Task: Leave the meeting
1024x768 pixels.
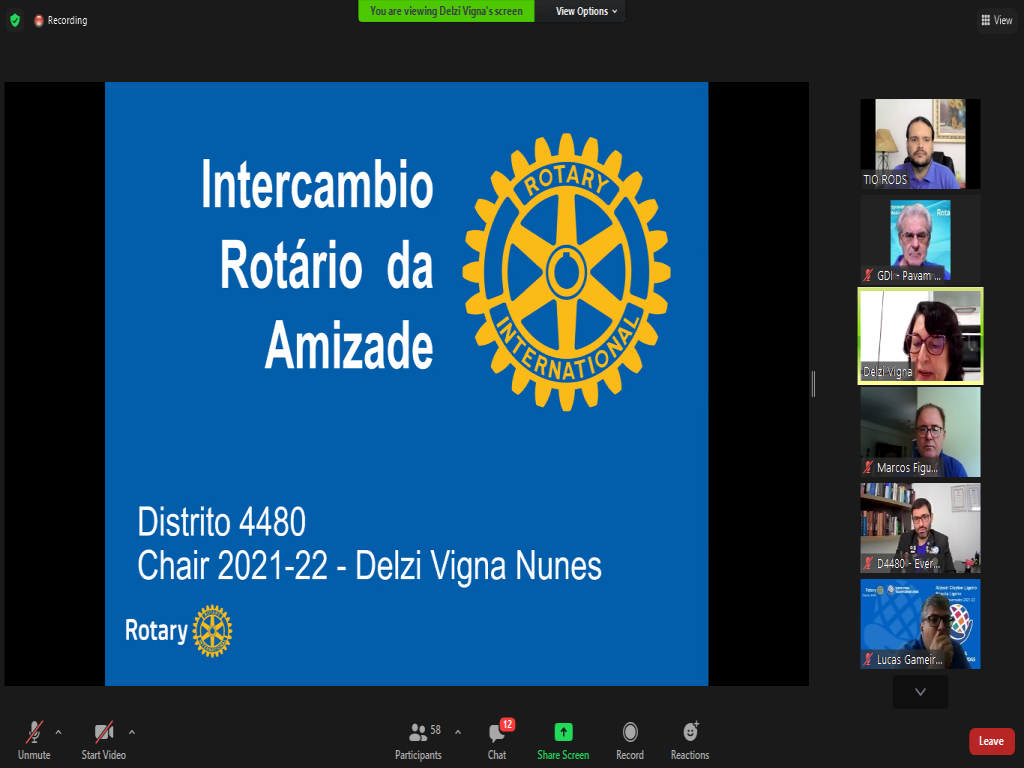Action: pyautogui.click(x=991, y=741)
